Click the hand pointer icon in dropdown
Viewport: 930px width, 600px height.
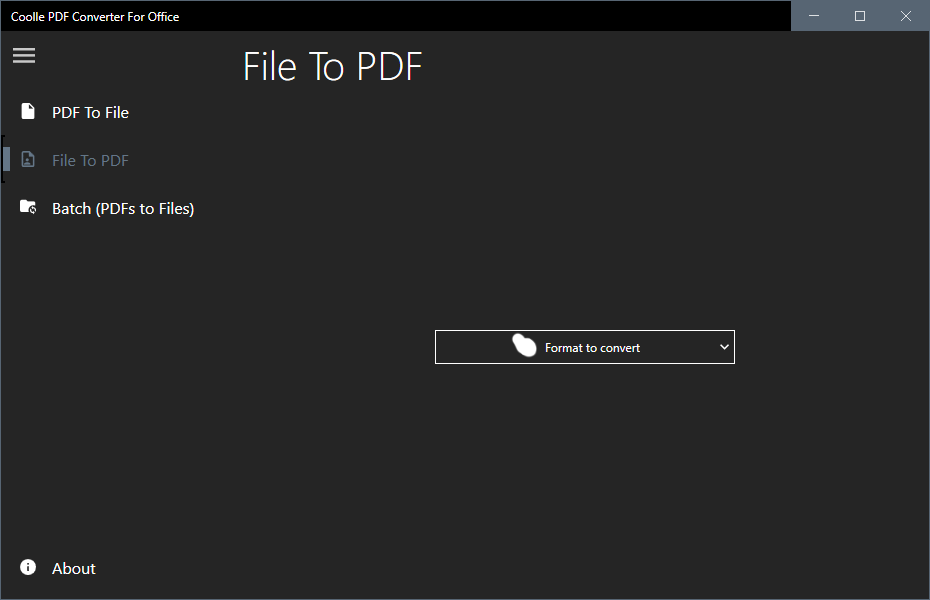click(524, 346)
